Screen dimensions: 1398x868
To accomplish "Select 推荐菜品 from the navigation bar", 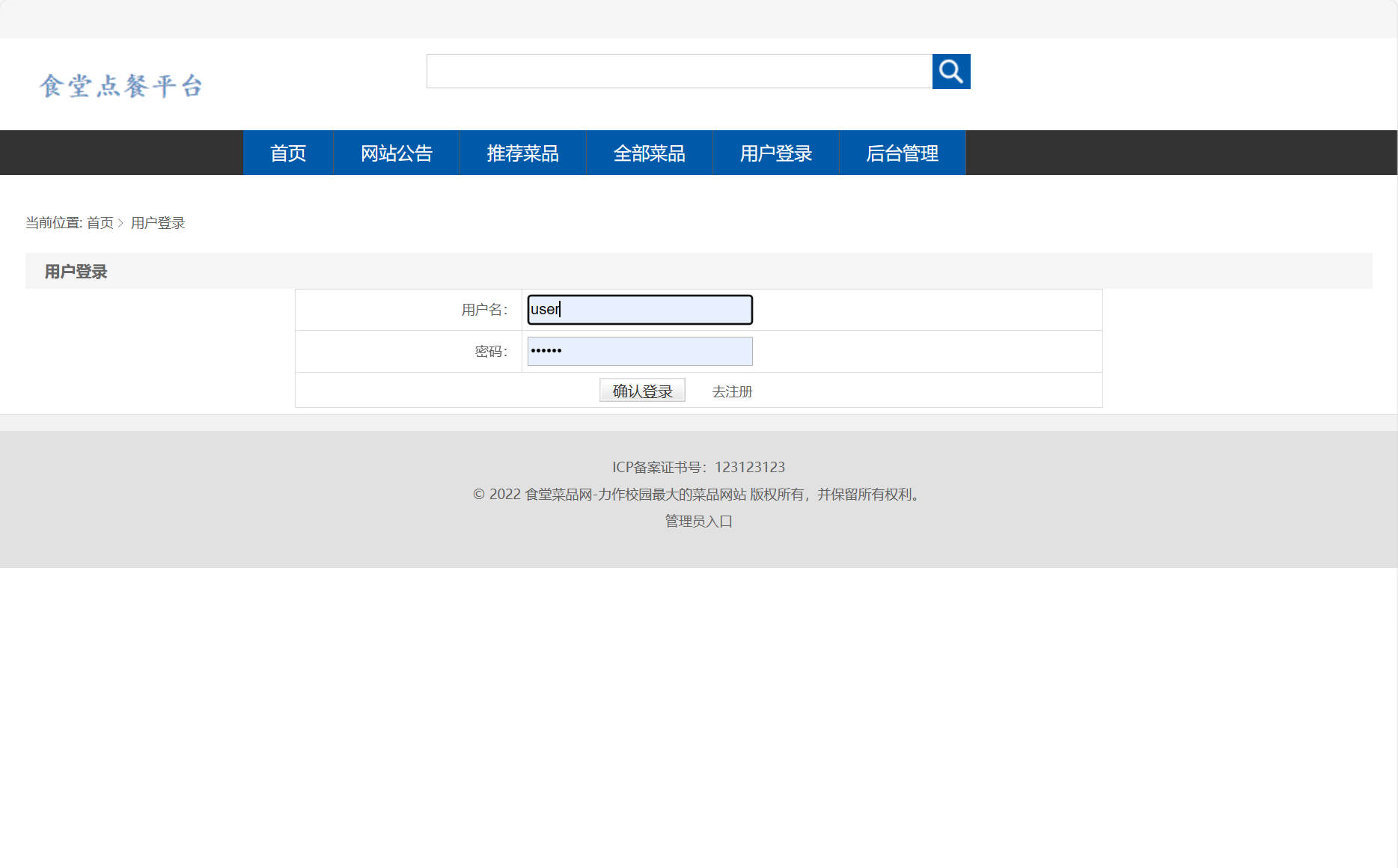I will click(x=523, y=153).
